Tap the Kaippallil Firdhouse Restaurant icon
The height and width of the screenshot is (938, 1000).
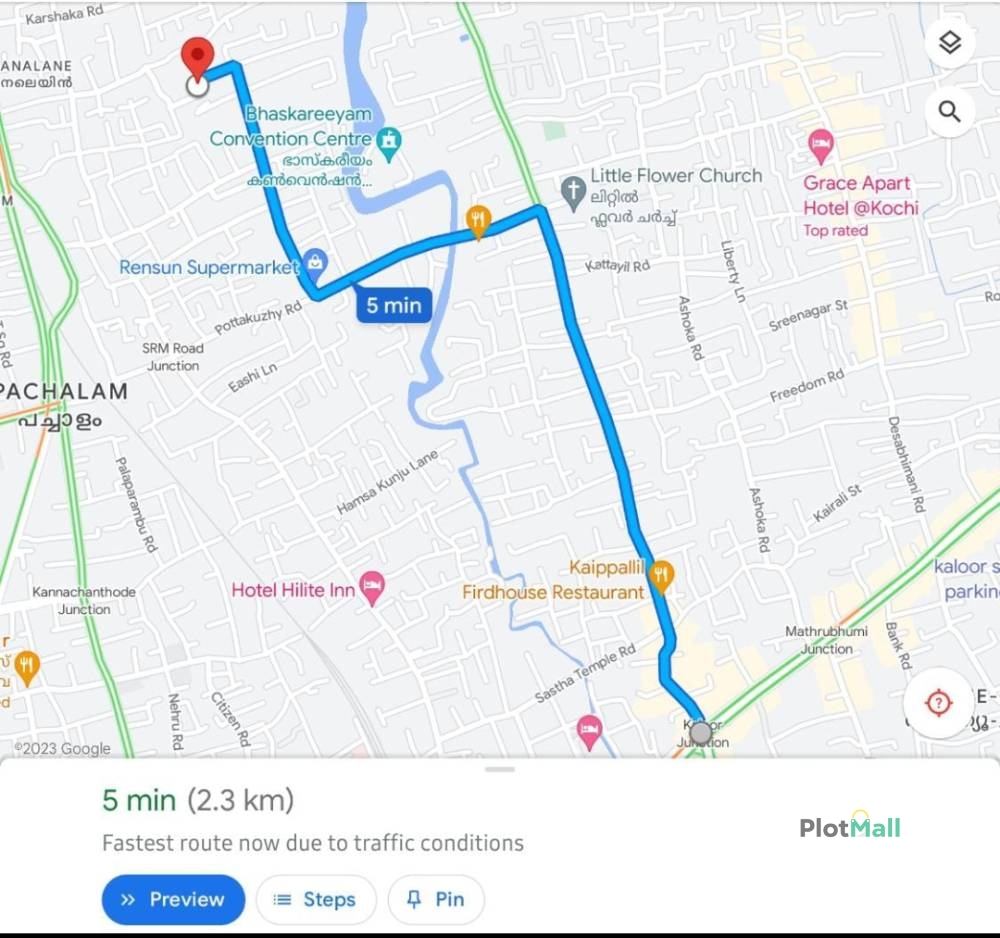661,576
